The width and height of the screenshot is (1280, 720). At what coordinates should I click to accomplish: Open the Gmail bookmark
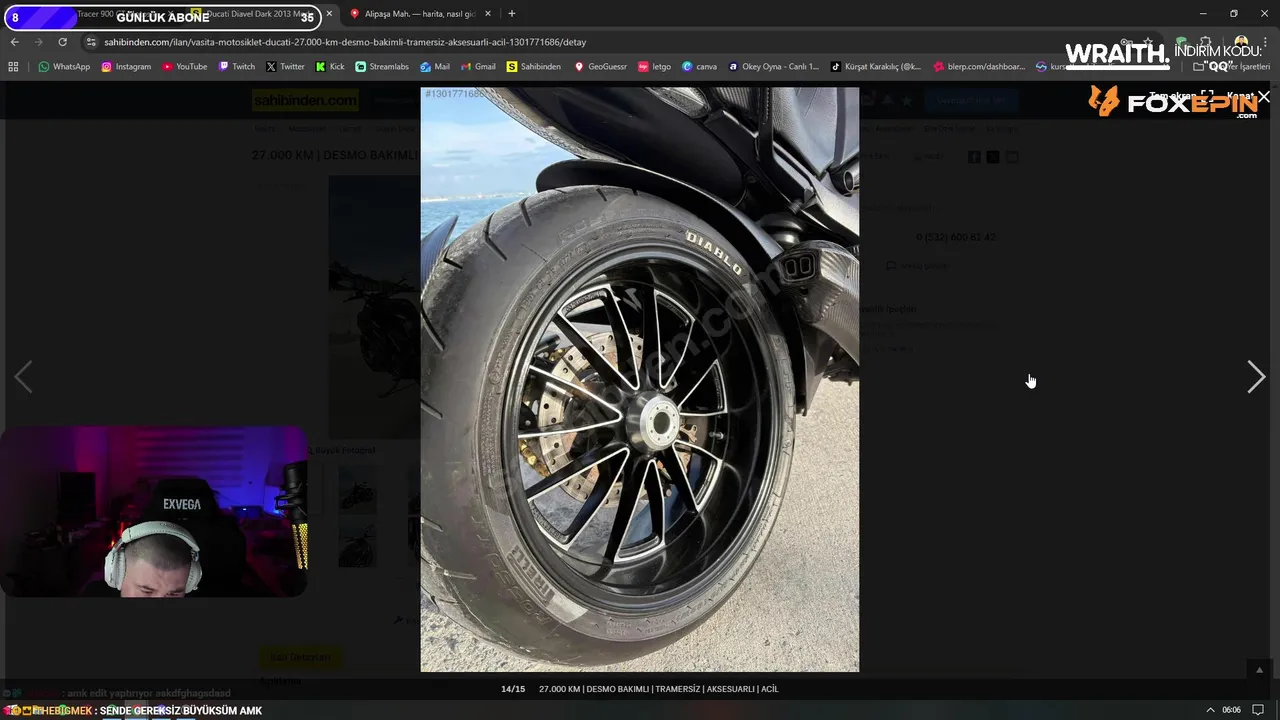tap(478, 66)
